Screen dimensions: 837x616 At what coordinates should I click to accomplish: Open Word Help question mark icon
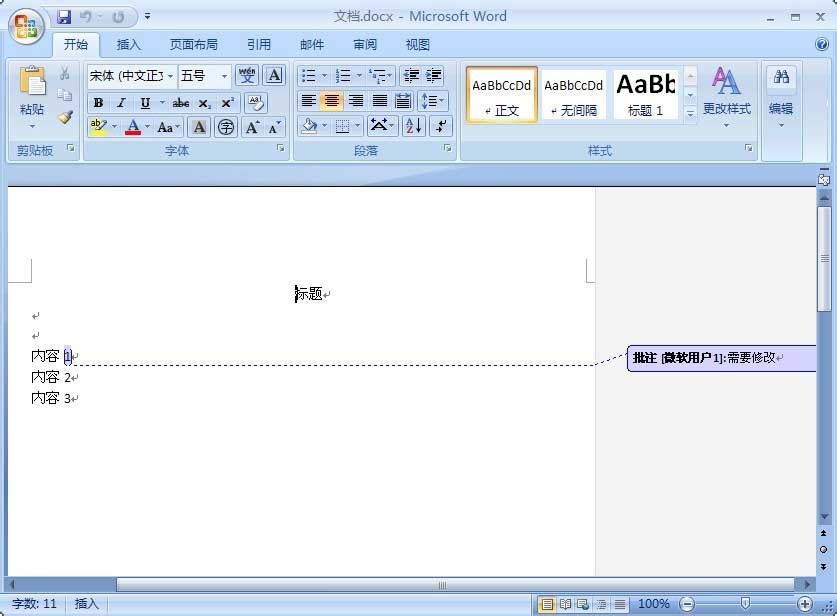821,44
